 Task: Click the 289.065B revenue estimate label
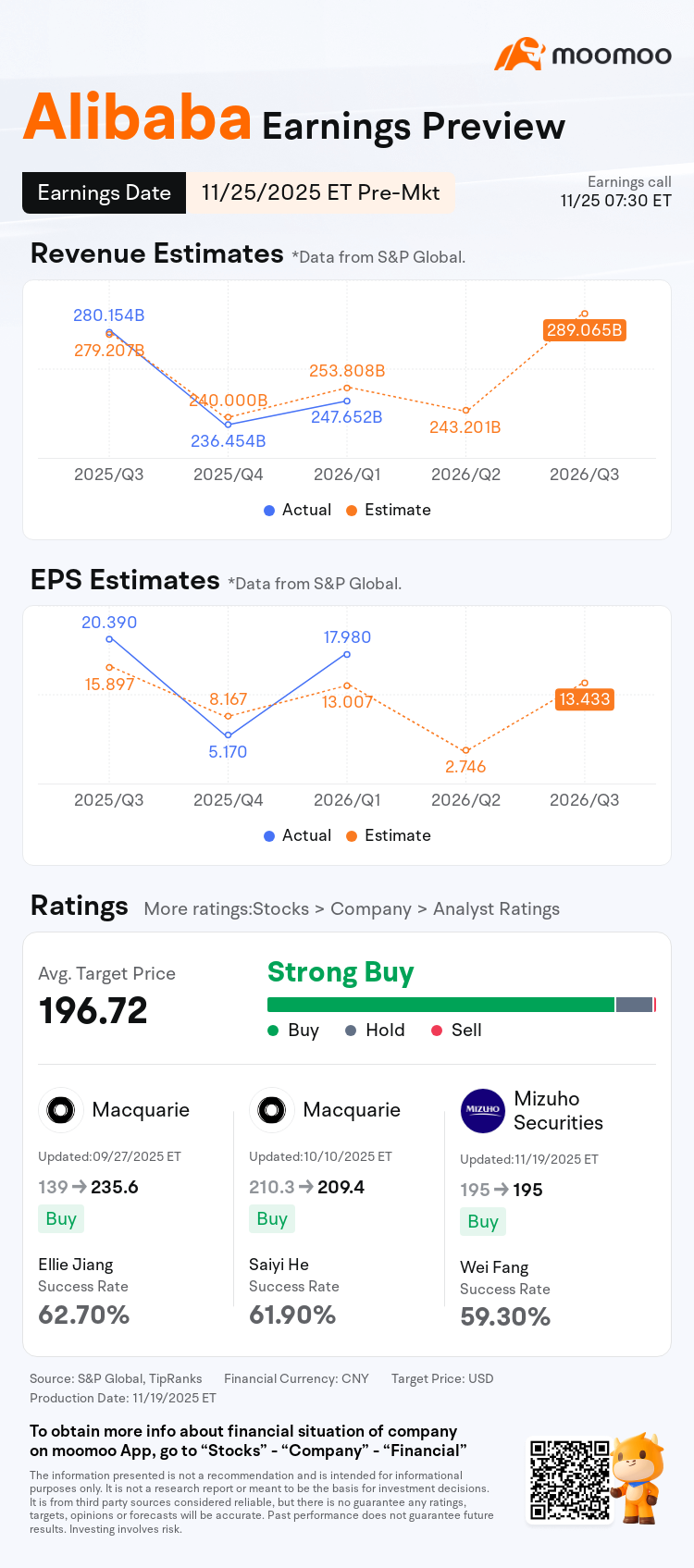tap(585, 330)
